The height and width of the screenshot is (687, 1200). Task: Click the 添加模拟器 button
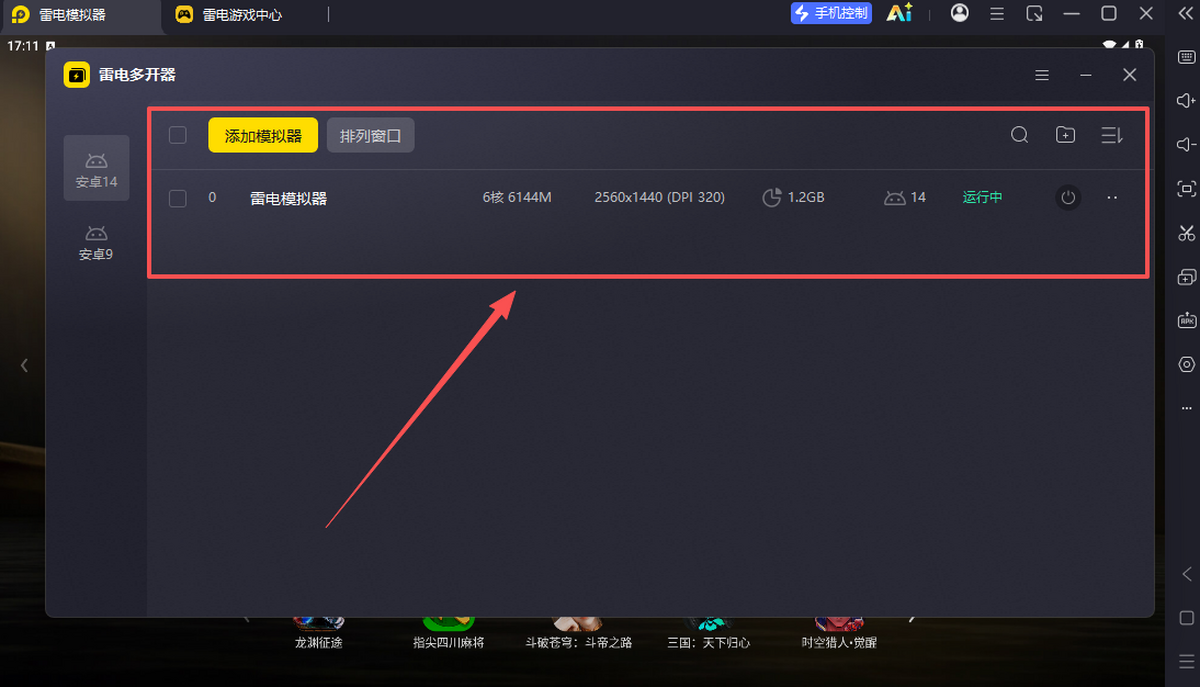click(263, 135)
